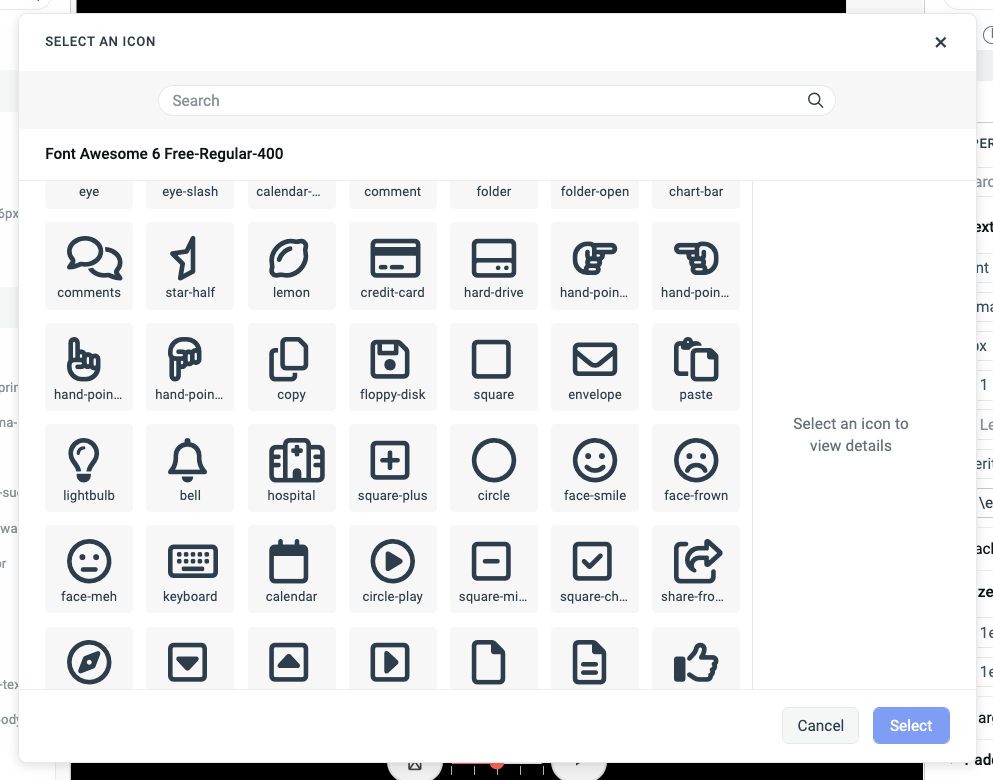993x780 pixels.
Task: Choose the star-half icon
Action: click(x=190, y=266)
